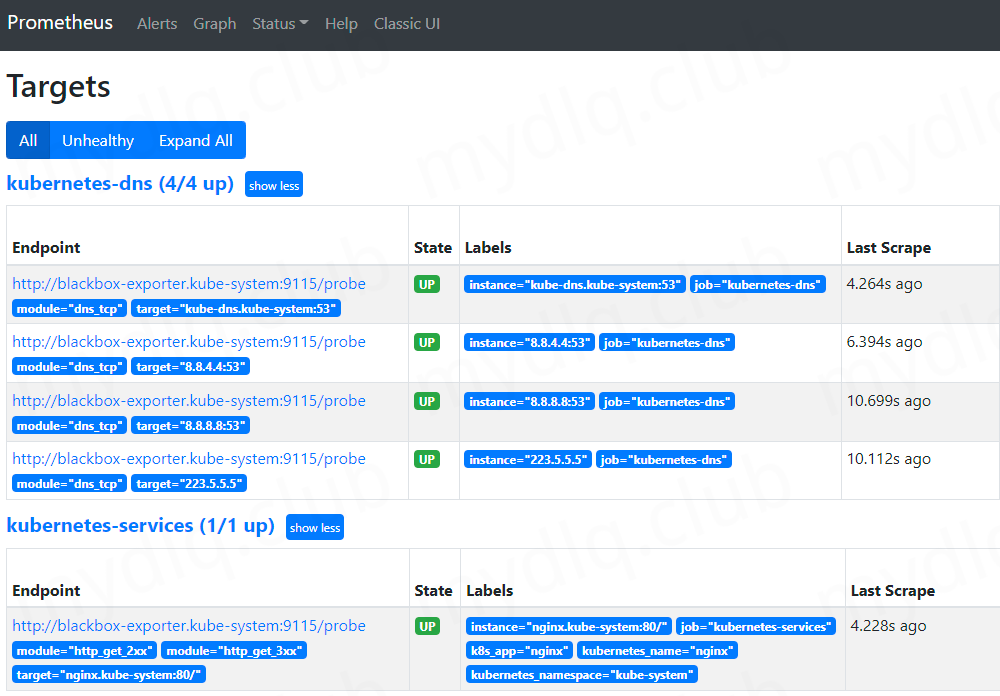The height and width of the screenshot is (696, 1000).
Task: Open the Status dropdown menu
Action: 280,24
